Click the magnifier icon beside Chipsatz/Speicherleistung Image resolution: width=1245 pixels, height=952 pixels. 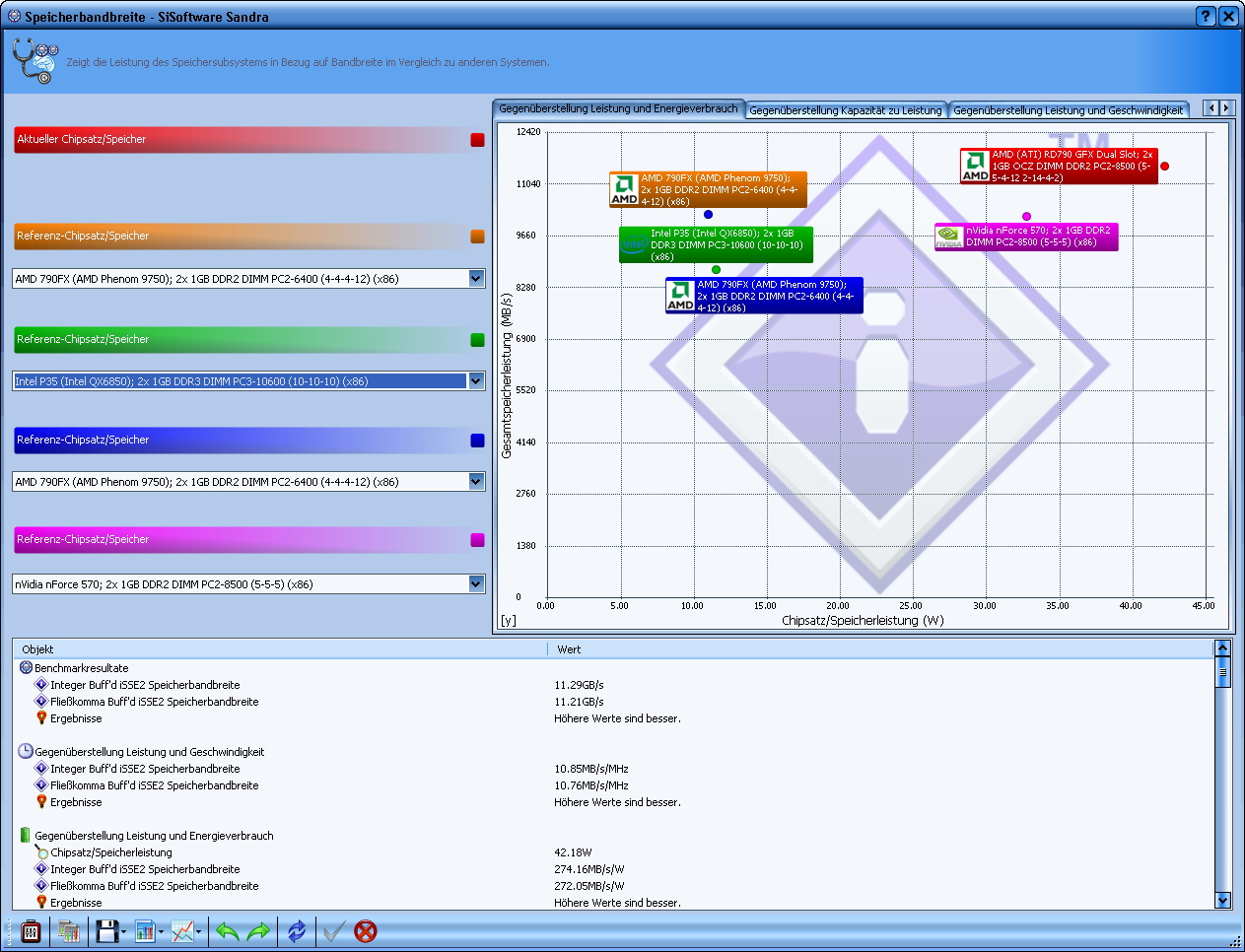click(41, 851)
